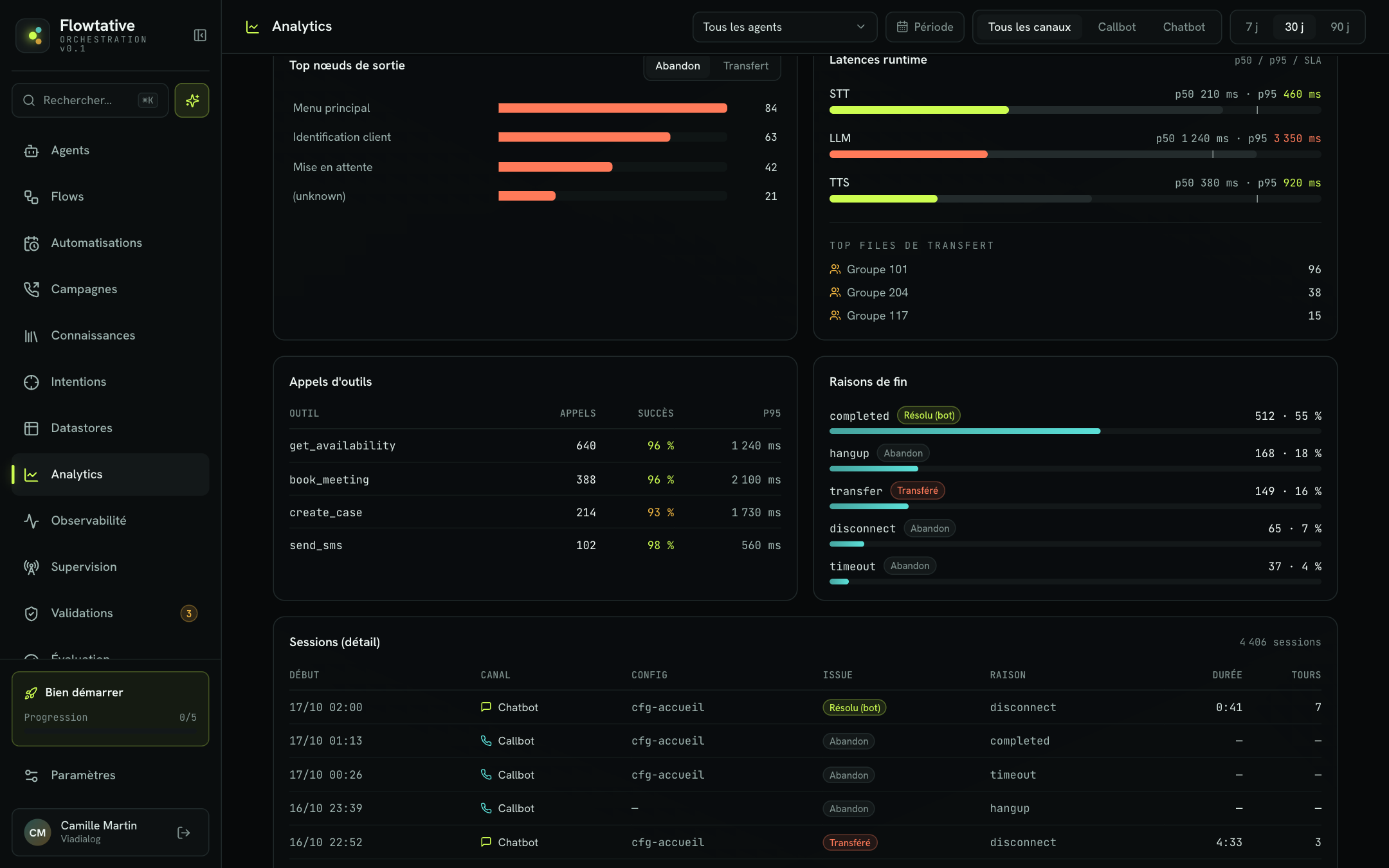Screen dimensions: 1389x868
Task: Collapse the sidebar with the panel icon
Action: (x=200, y=35)
